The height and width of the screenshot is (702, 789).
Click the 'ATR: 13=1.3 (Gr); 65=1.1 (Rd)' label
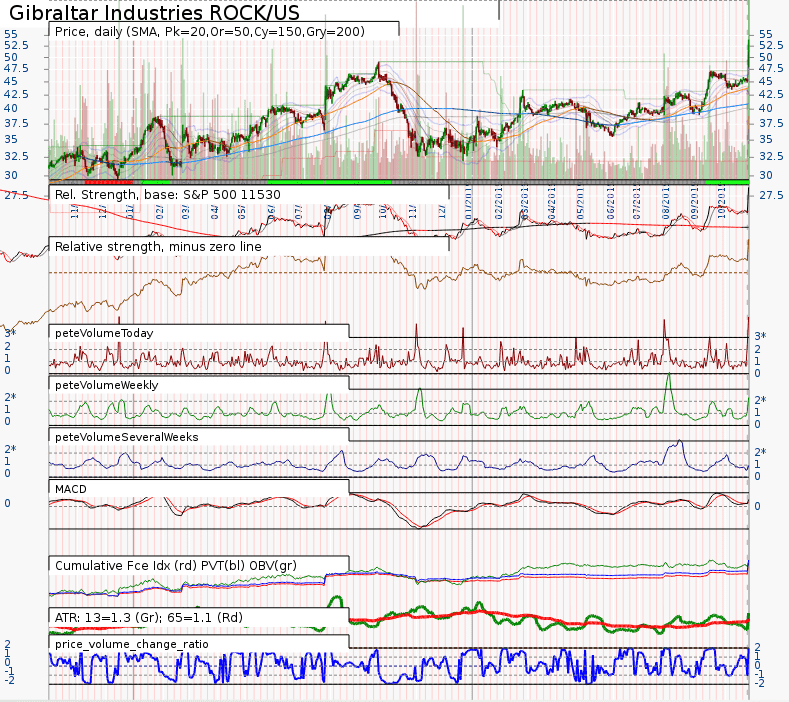(148, 617)
